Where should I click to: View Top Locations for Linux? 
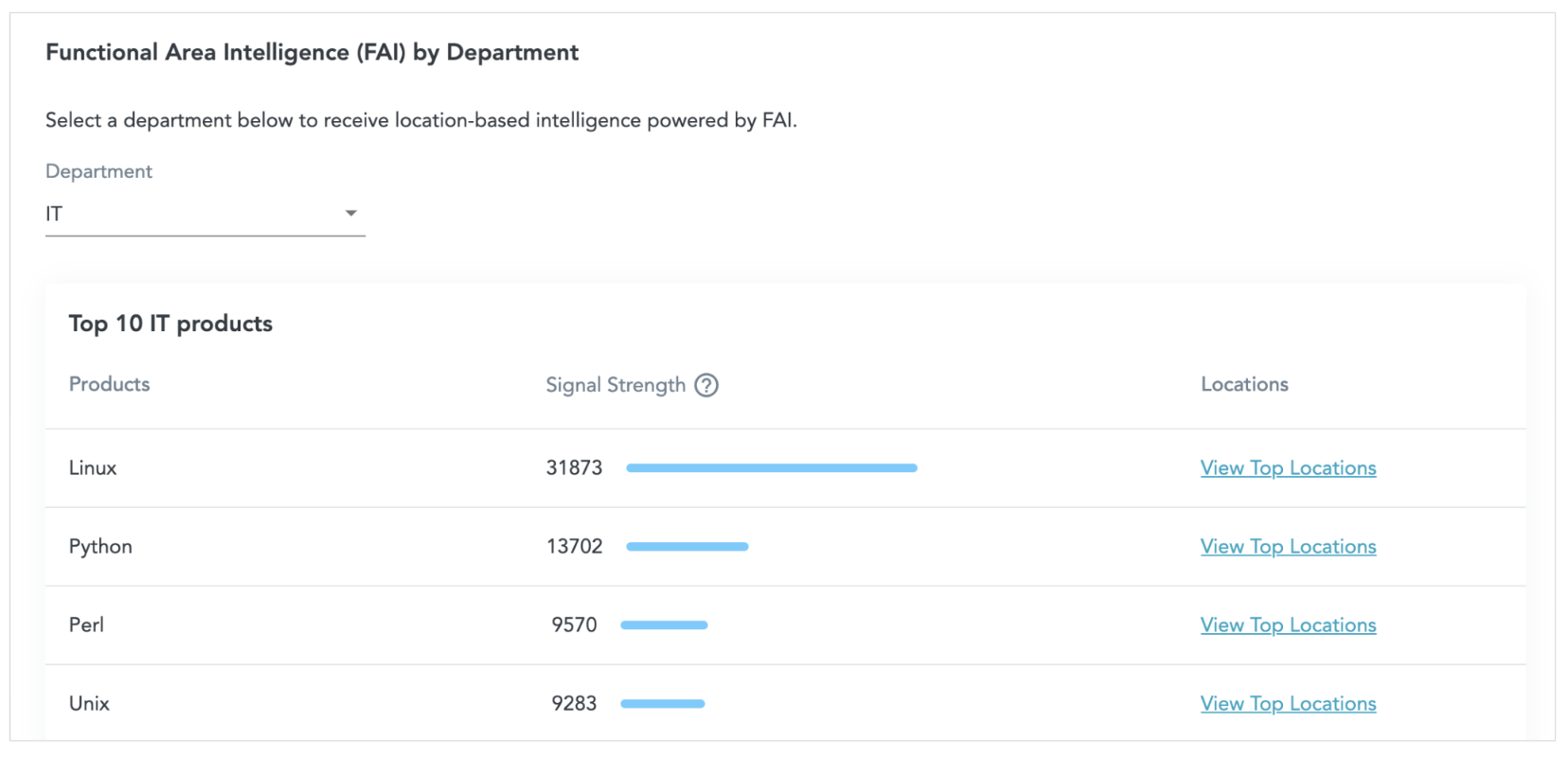pos(1287,467)
